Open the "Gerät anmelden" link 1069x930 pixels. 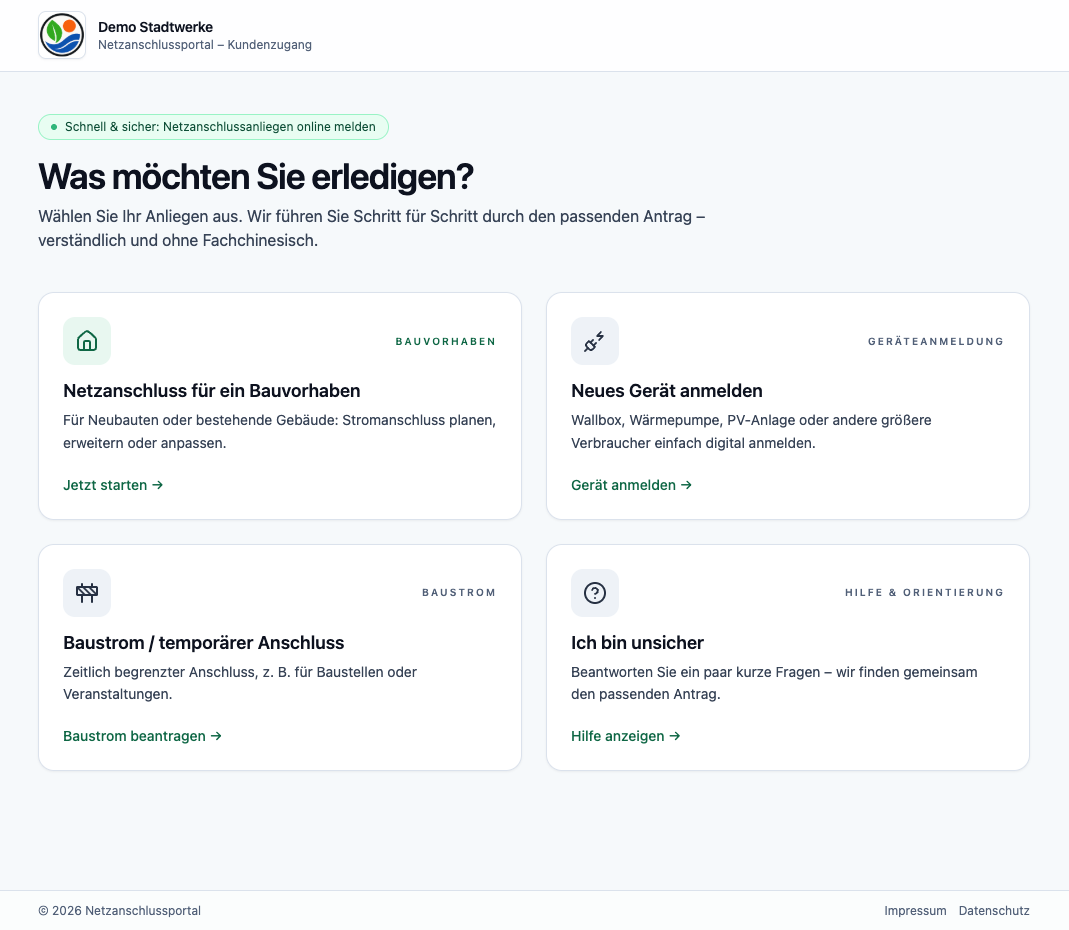coord(631,485)
